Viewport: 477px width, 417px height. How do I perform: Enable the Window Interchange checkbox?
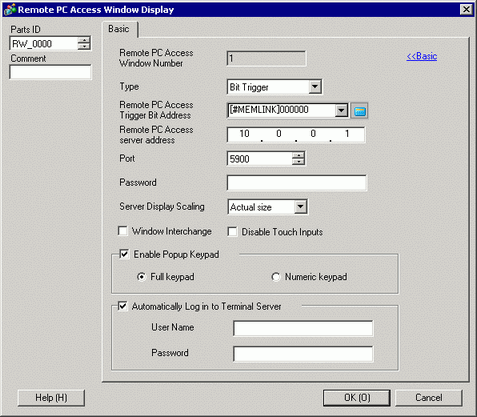(x=123, y=231)
